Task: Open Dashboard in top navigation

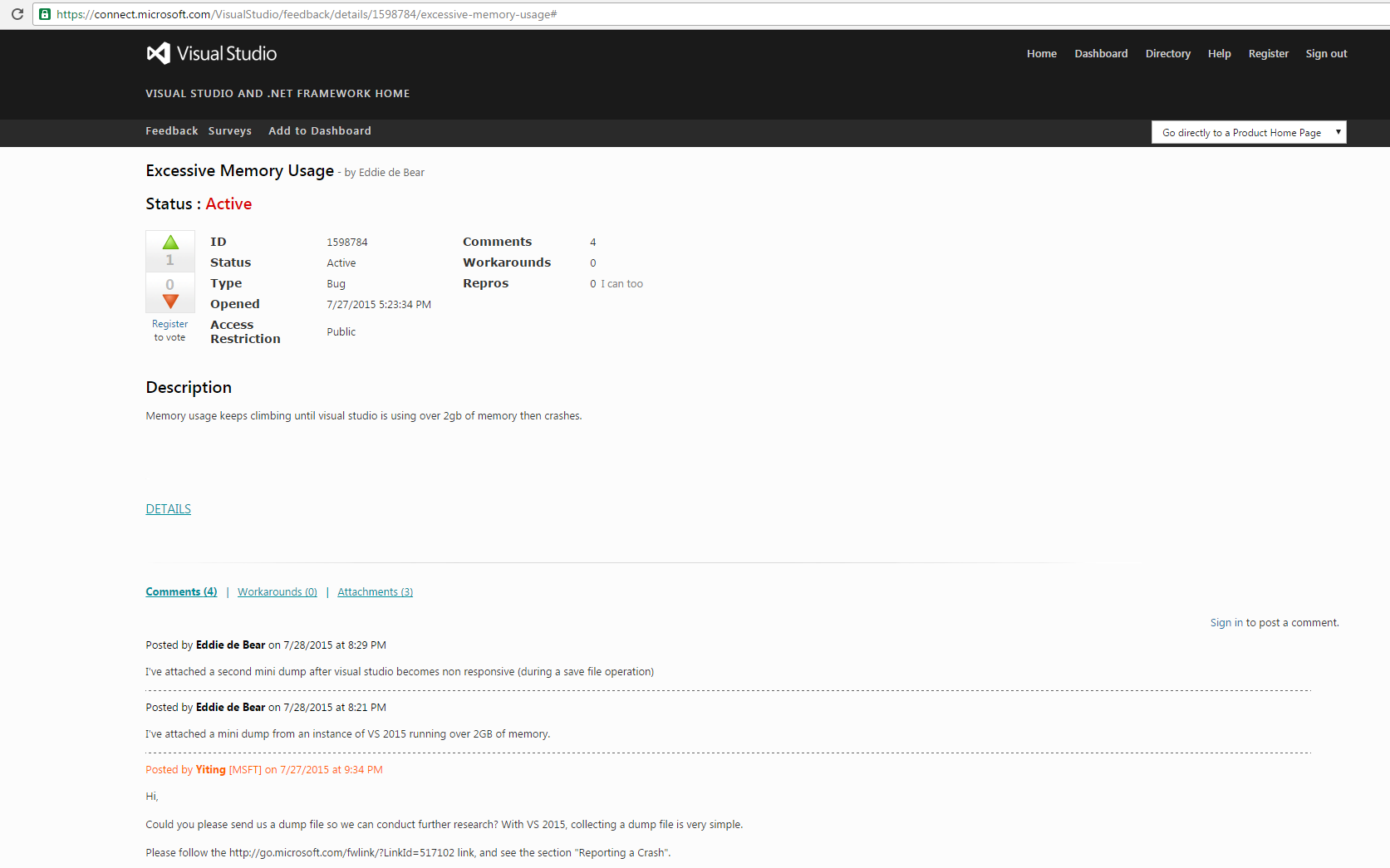Action: click(x=1101, y=53)
